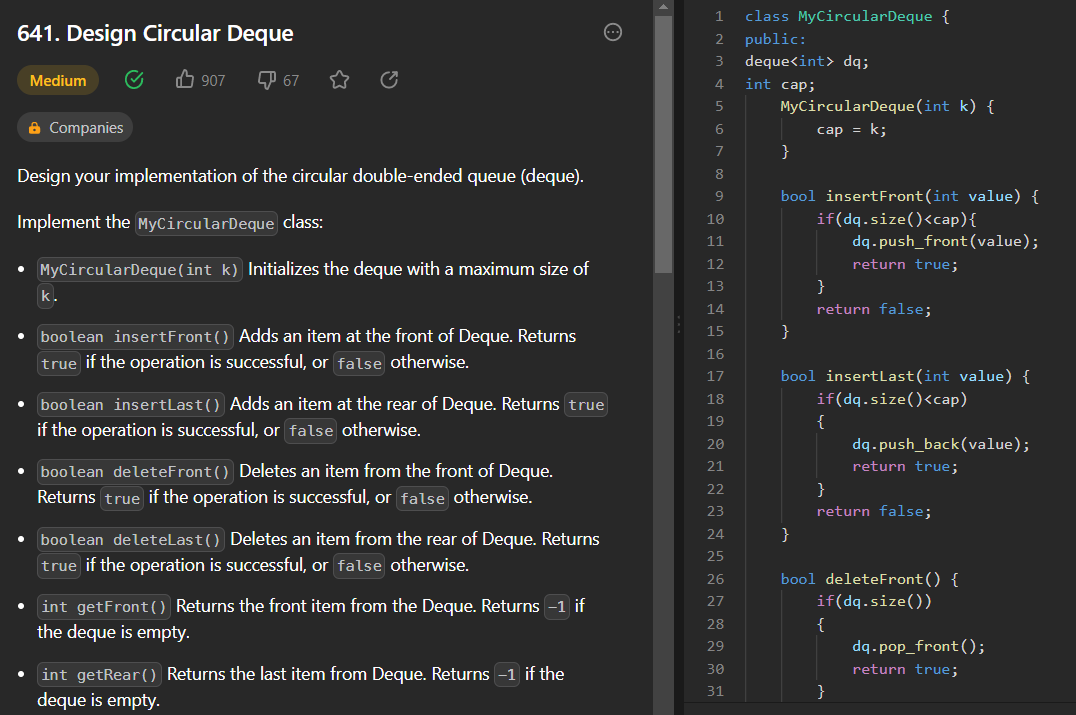The width and height of the screenshot is (1076, 715).
Task: Click the panel divider drag handle
Action: point(679,325)
